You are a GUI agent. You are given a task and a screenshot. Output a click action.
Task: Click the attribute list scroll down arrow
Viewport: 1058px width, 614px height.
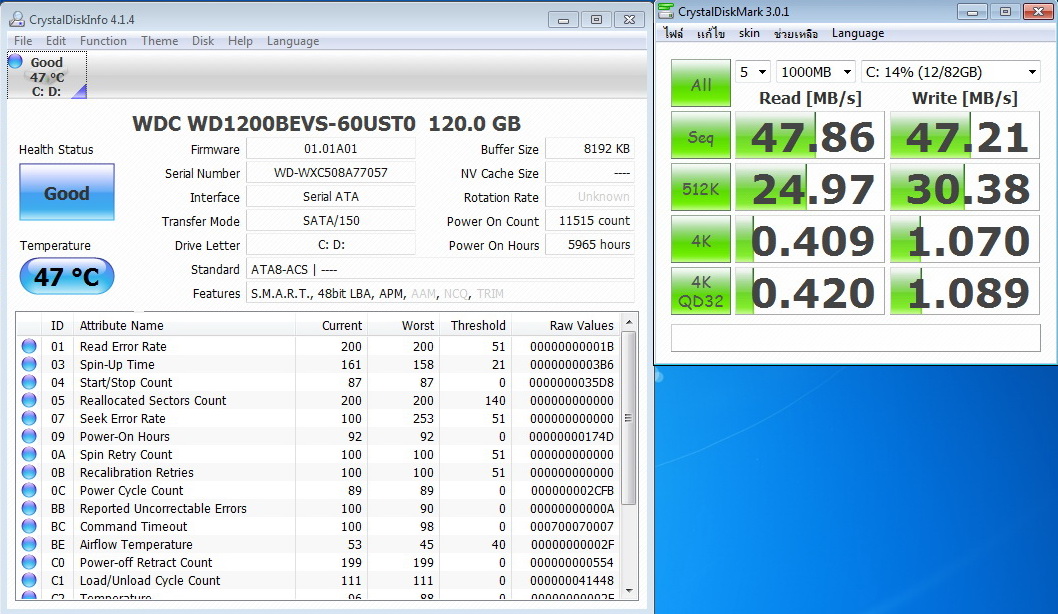click(629, 590)
